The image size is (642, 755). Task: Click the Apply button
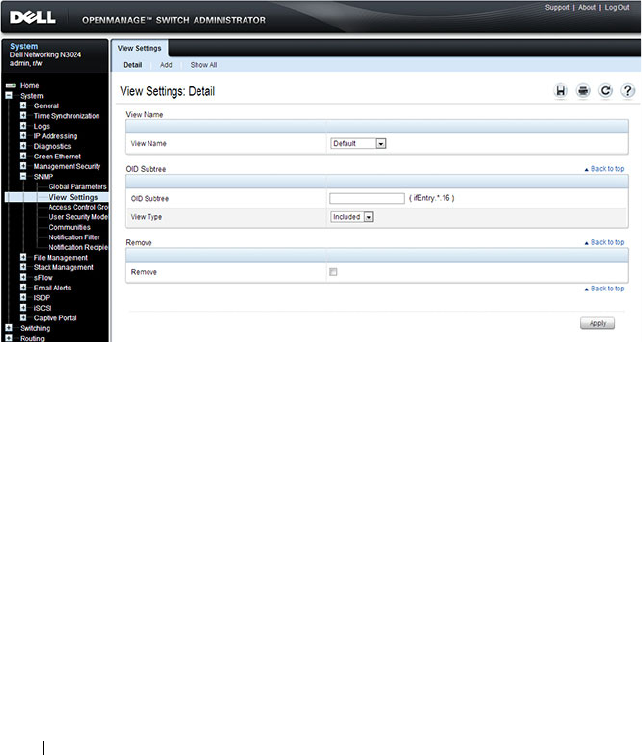[x=597, y=323]
